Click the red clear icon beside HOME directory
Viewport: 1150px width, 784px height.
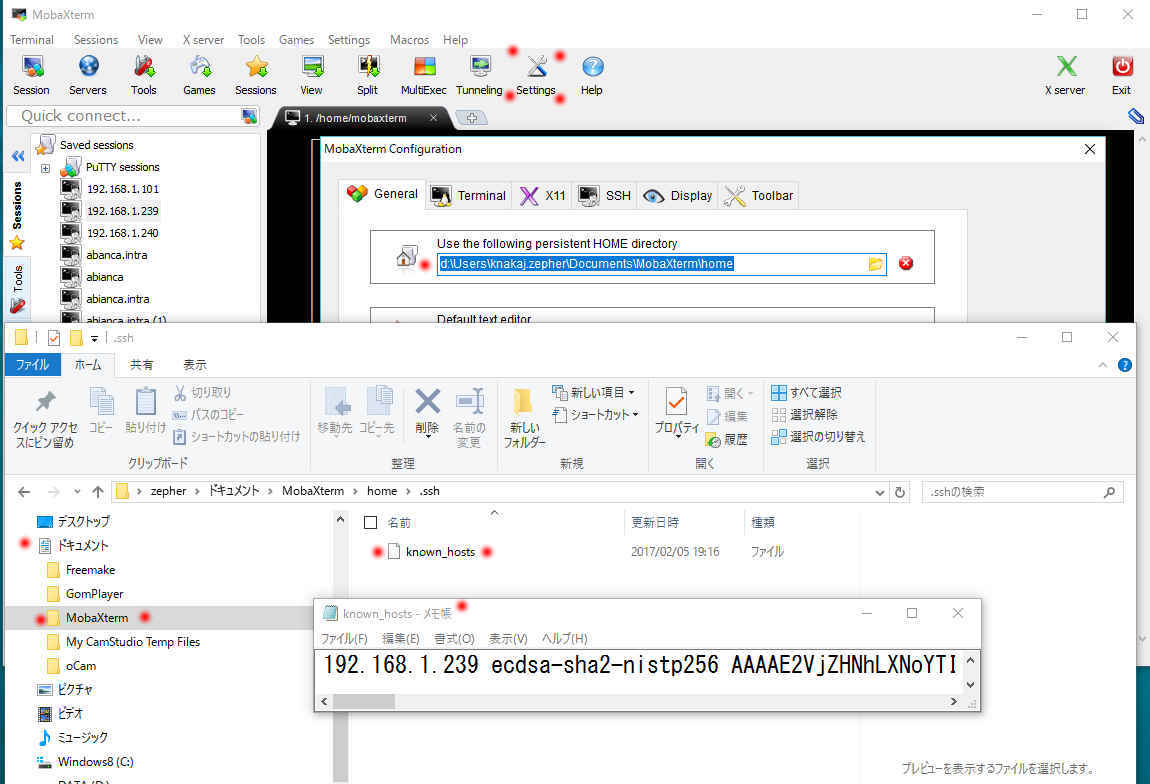click(906, 263)
